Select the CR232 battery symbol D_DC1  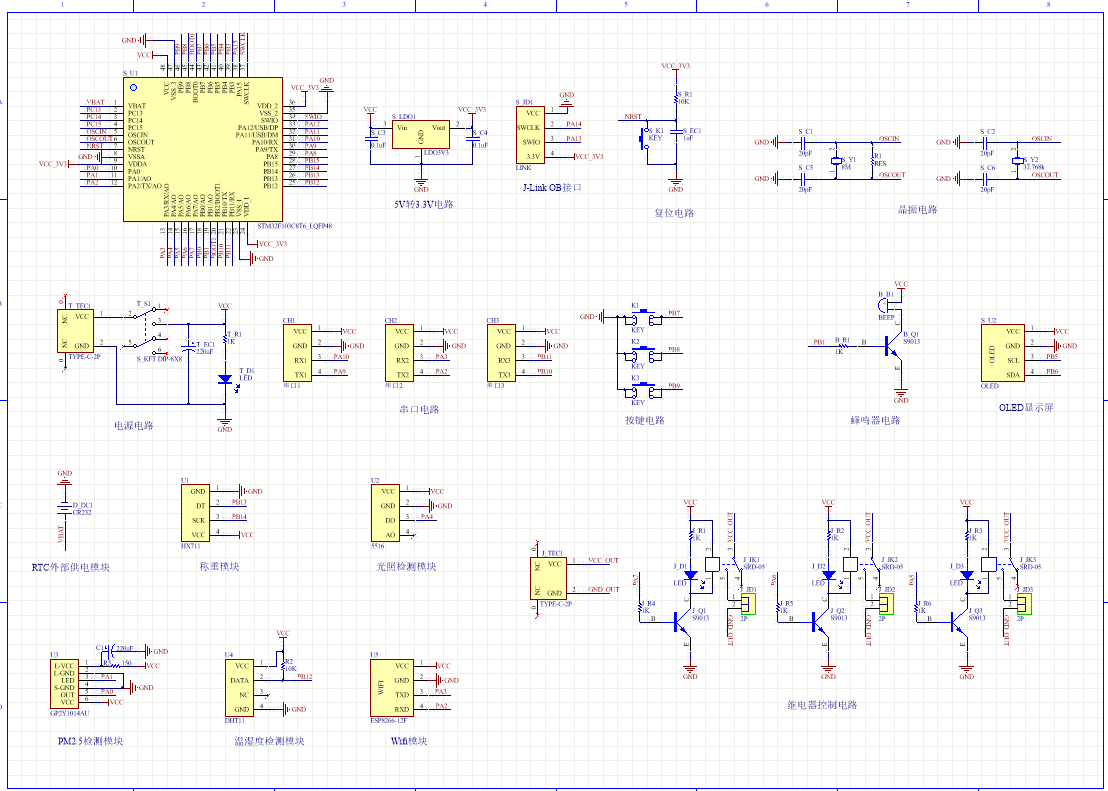65,506
